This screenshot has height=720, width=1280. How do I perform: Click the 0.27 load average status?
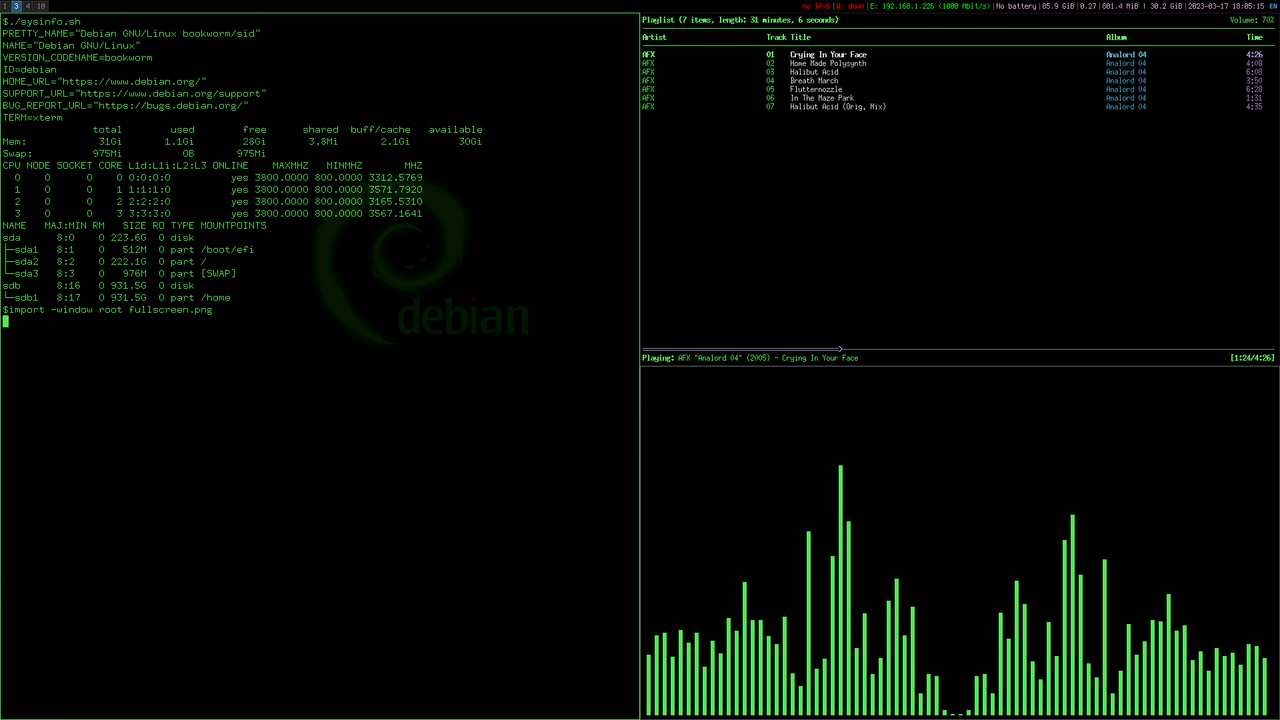pos(1087,6)
